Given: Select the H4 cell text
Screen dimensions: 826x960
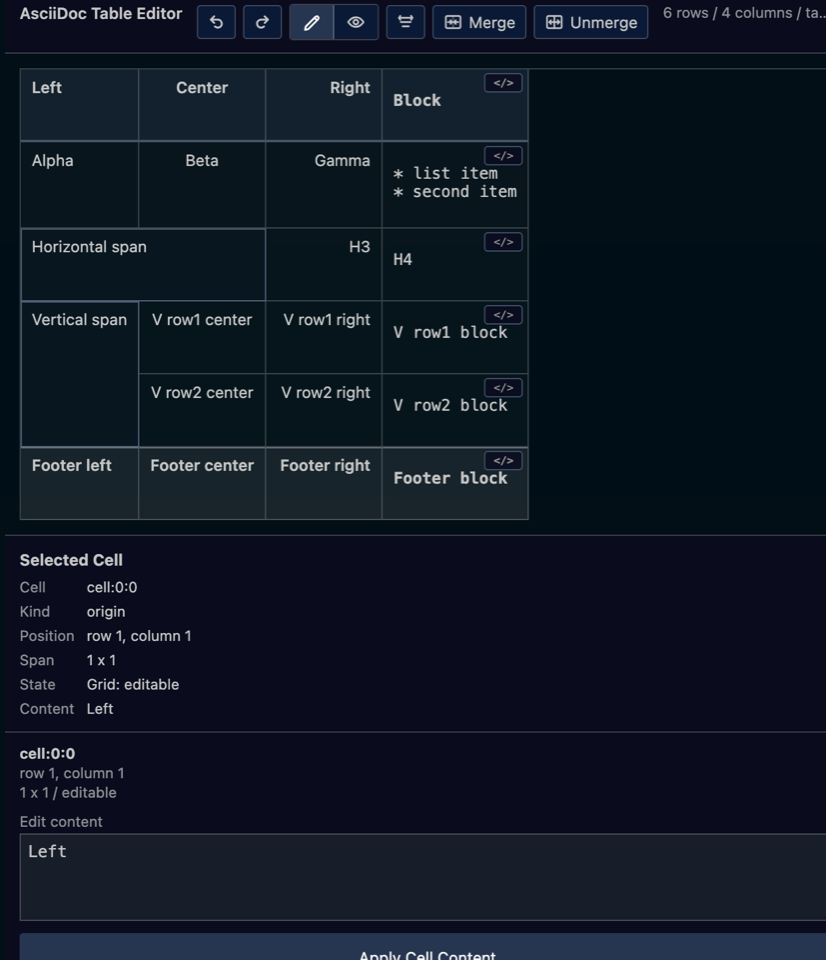Looking at the screenshot, I should coord(402,260).
